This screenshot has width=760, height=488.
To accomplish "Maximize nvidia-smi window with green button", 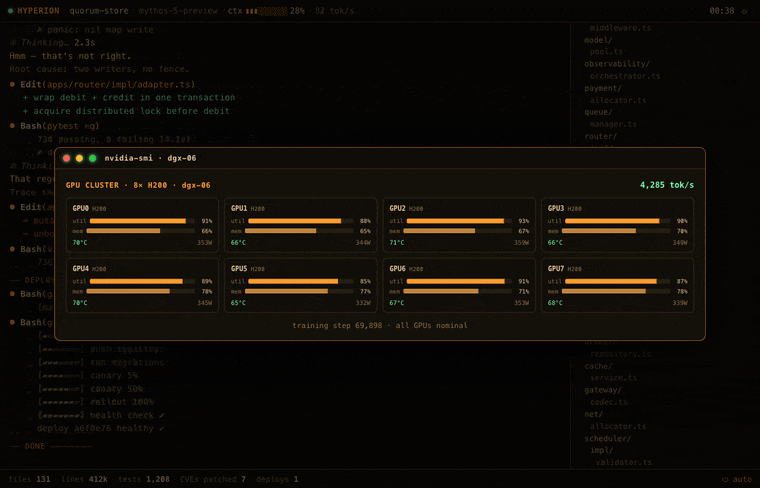I will [x=93, y=158].
